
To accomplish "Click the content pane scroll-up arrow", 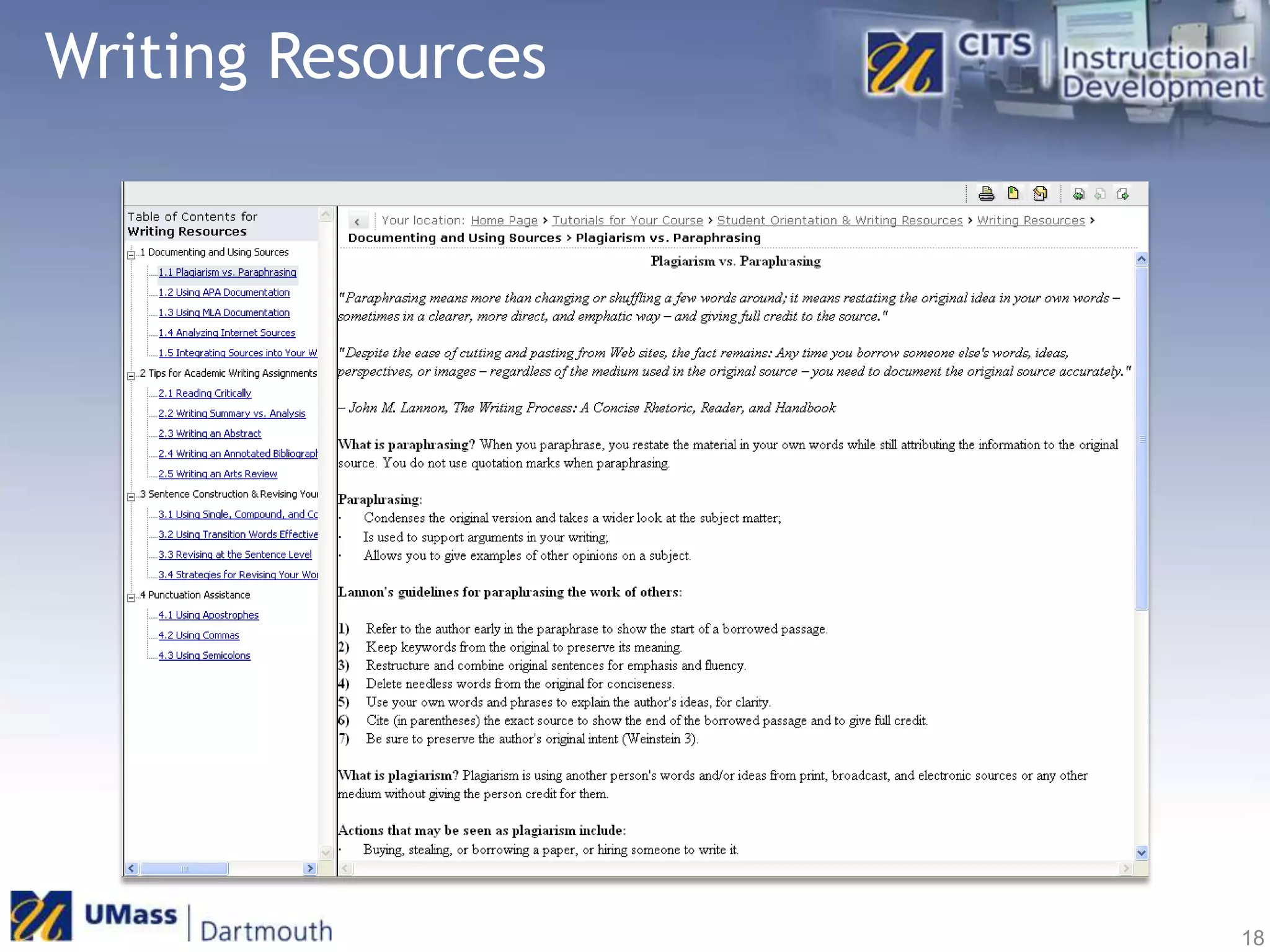I will (x=1141, y=259).
